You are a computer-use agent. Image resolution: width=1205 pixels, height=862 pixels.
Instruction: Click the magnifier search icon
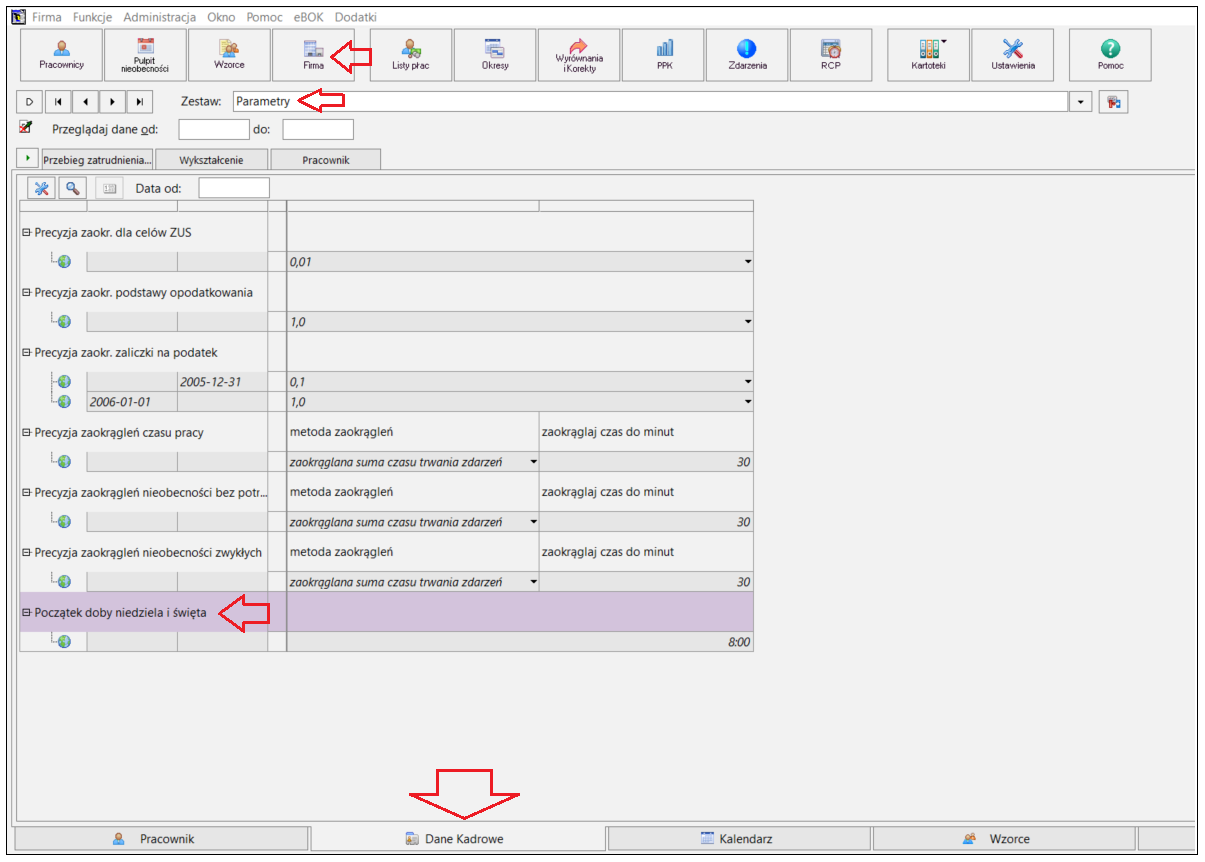point(72,188)
